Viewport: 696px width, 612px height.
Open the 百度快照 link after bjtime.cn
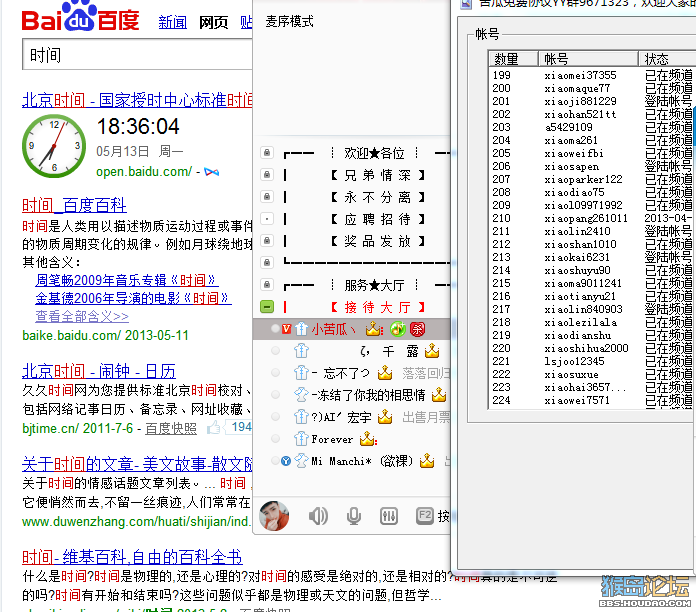pos(171,428)
